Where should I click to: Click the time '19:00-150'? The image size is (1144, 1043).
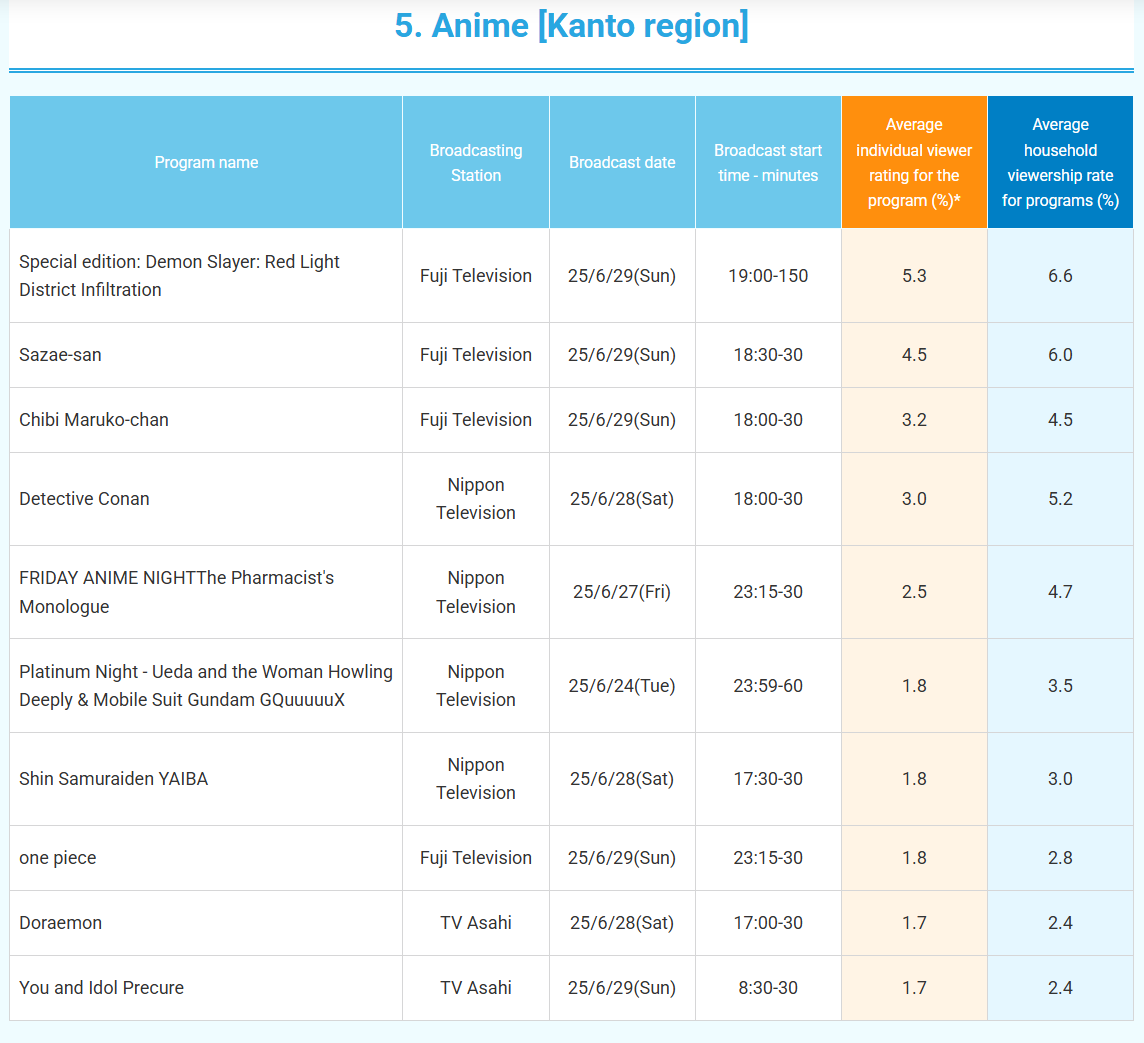point(768,276)
